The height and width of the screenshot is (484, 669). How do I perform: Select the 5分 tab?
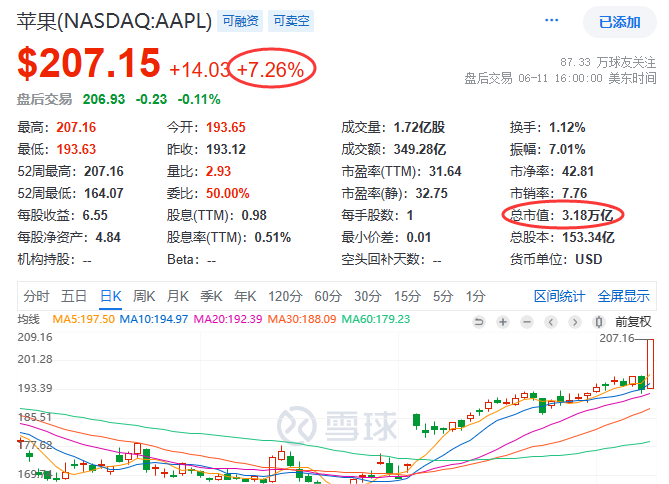point(443,296)
